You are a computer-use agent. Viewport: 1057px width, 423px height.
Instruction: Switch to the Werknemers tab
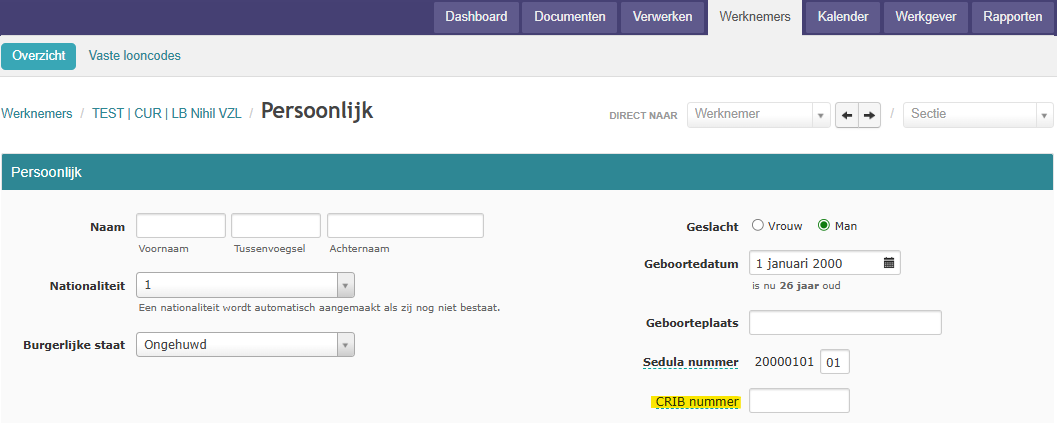(x=755, y=18)
